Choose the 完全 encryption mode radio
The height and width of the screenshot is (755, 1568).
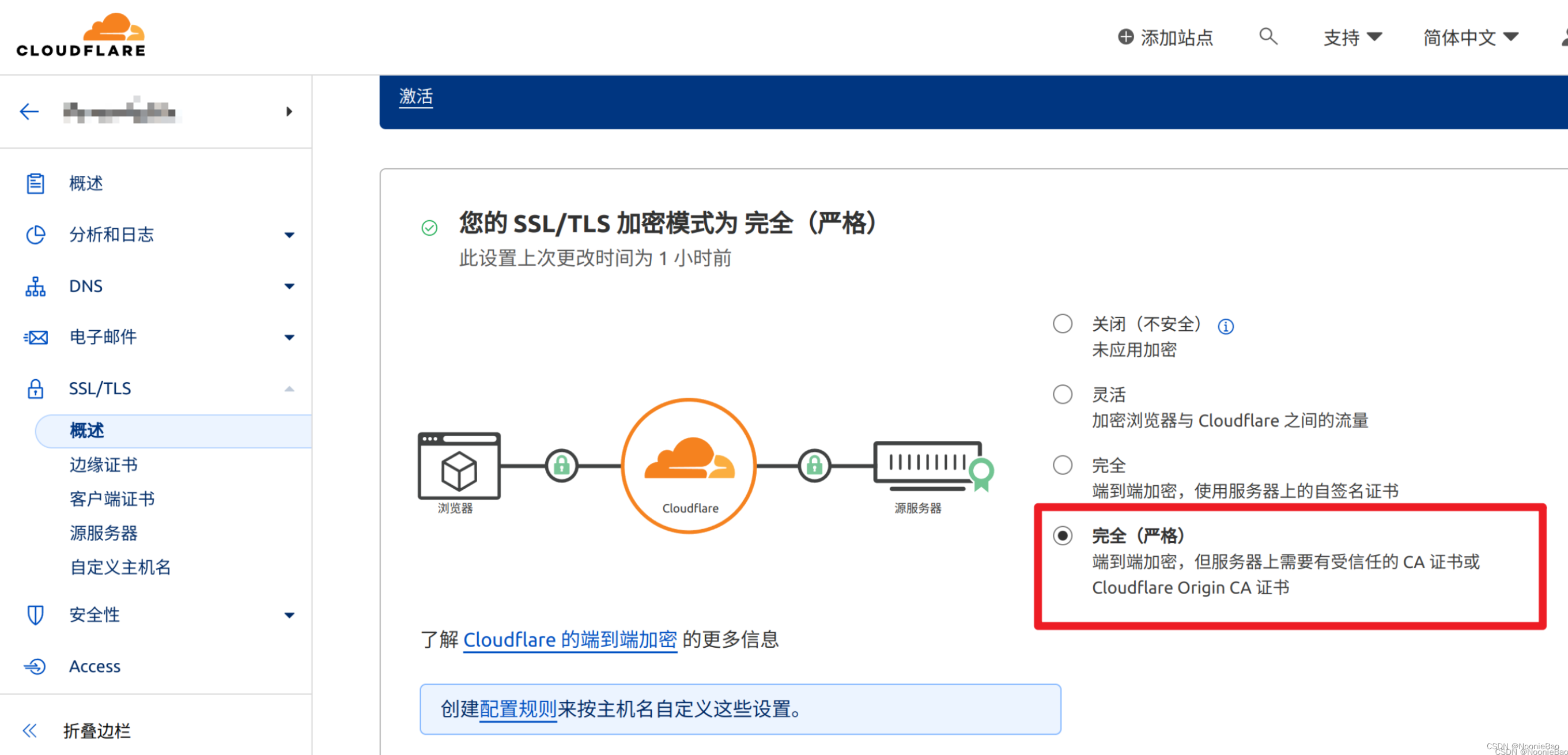click(1062, 465)
